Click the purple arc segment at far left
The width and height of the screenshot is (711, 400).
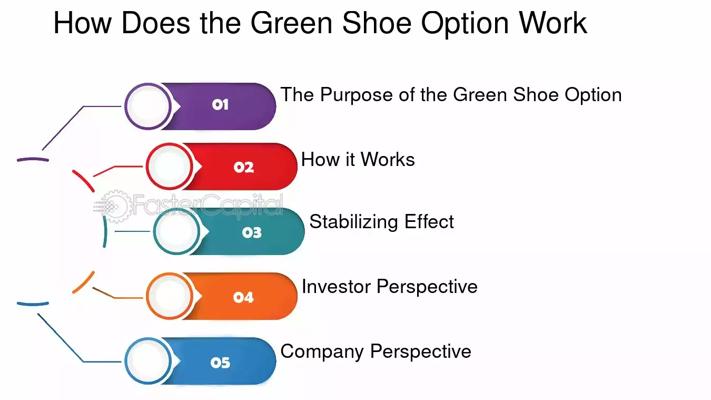click(x=33, y=159)
